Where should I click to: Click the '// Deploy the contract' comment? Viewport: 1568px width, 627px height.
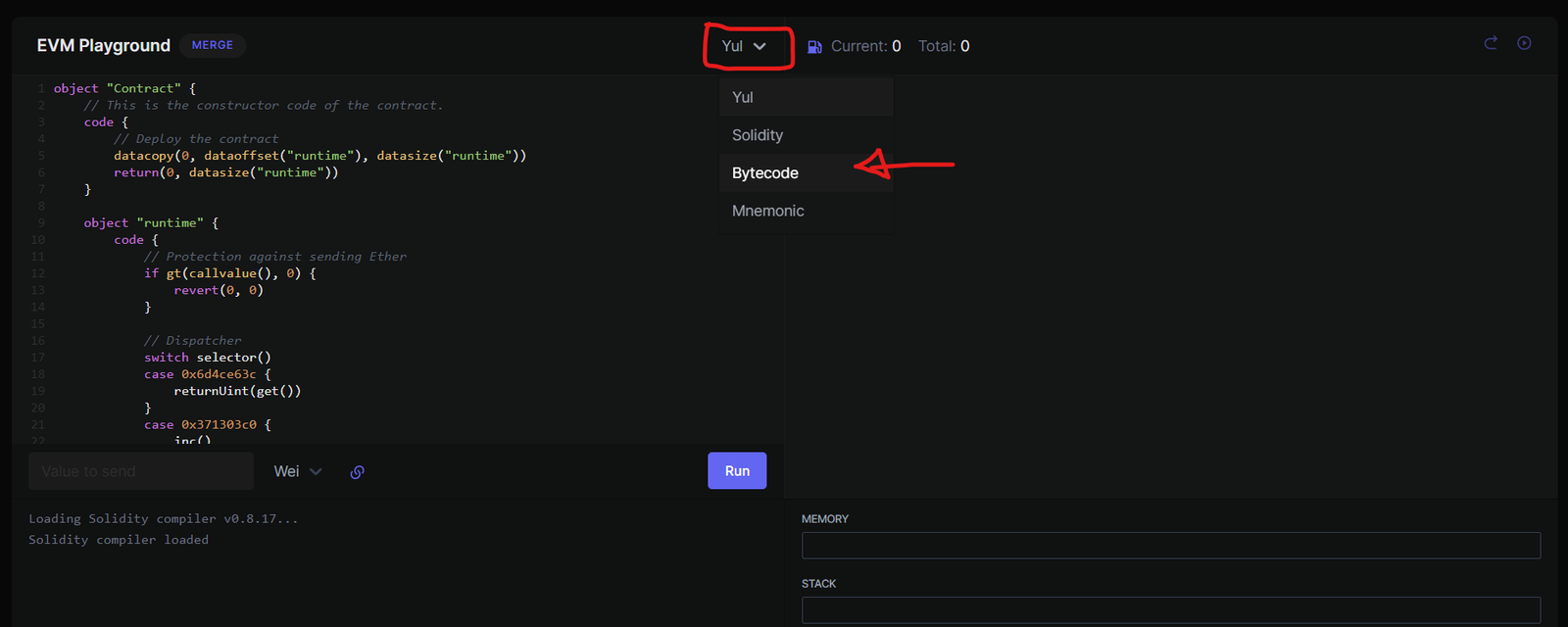pos(196,139)
